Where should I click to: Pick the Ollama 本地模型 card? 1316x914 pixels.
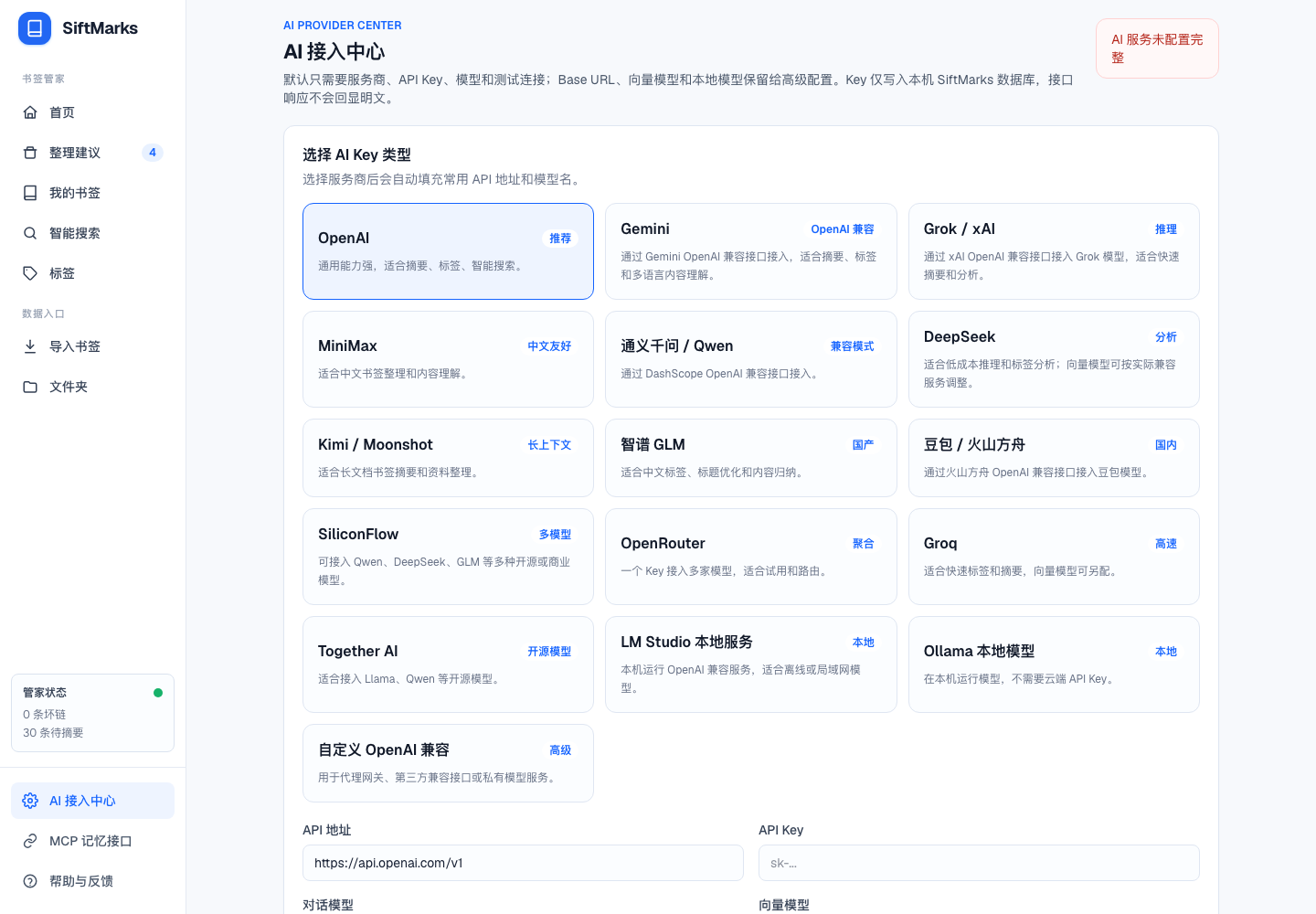pos(1054,664)
